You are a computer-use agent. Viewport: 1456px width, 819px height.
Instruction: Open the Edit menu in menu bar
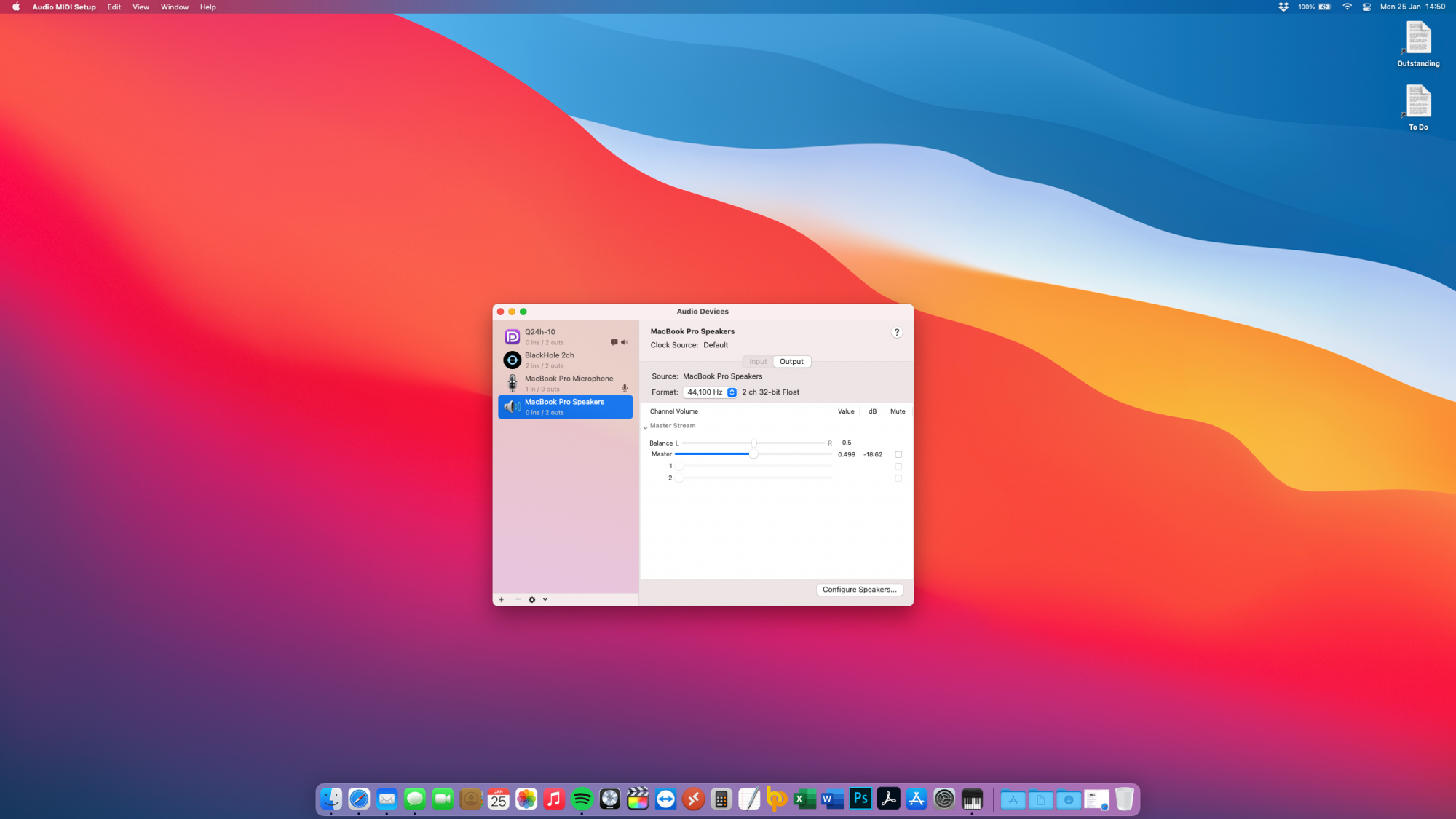click(114, 7)
